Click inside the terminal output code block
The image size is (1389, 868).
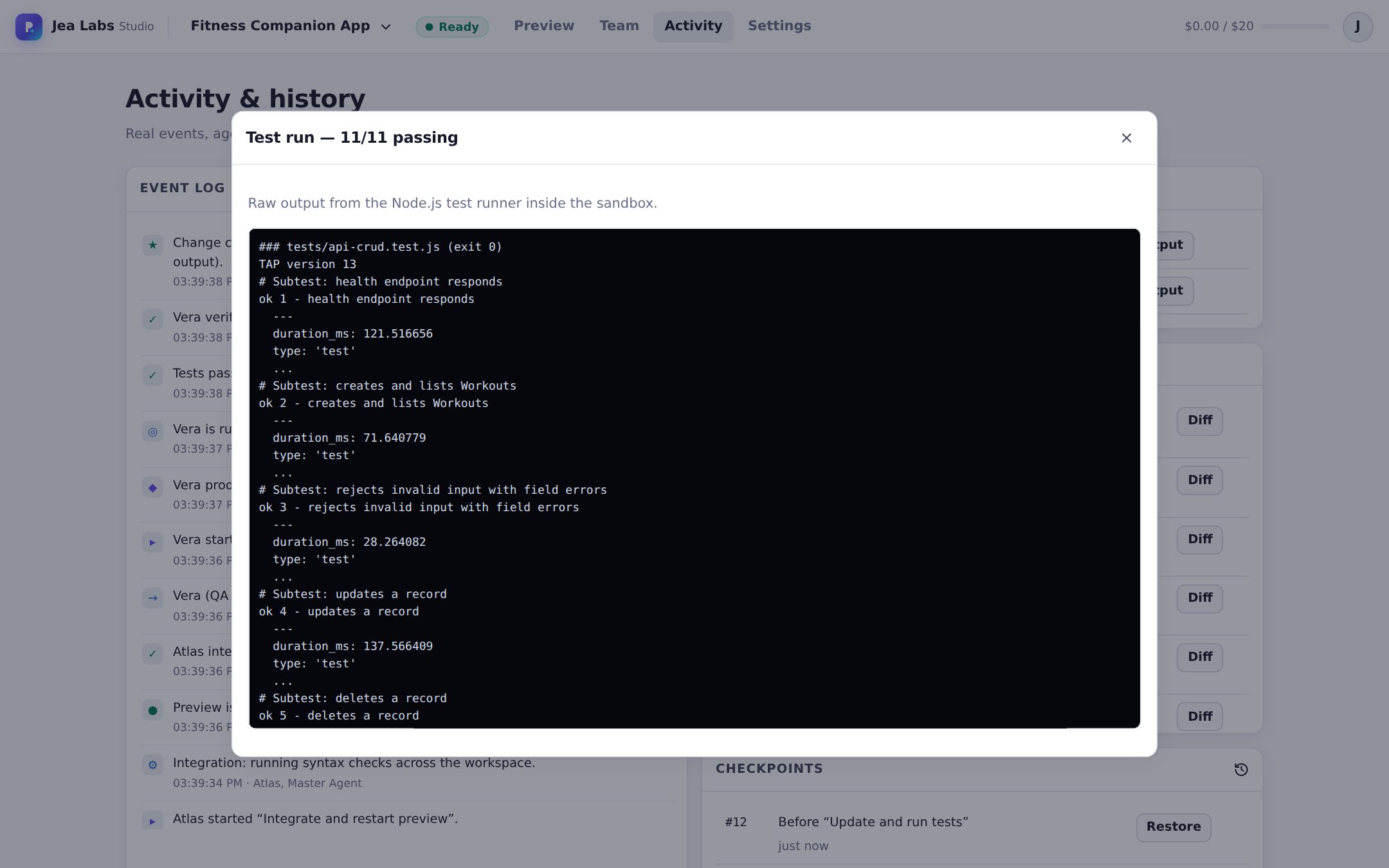[694, 478]
